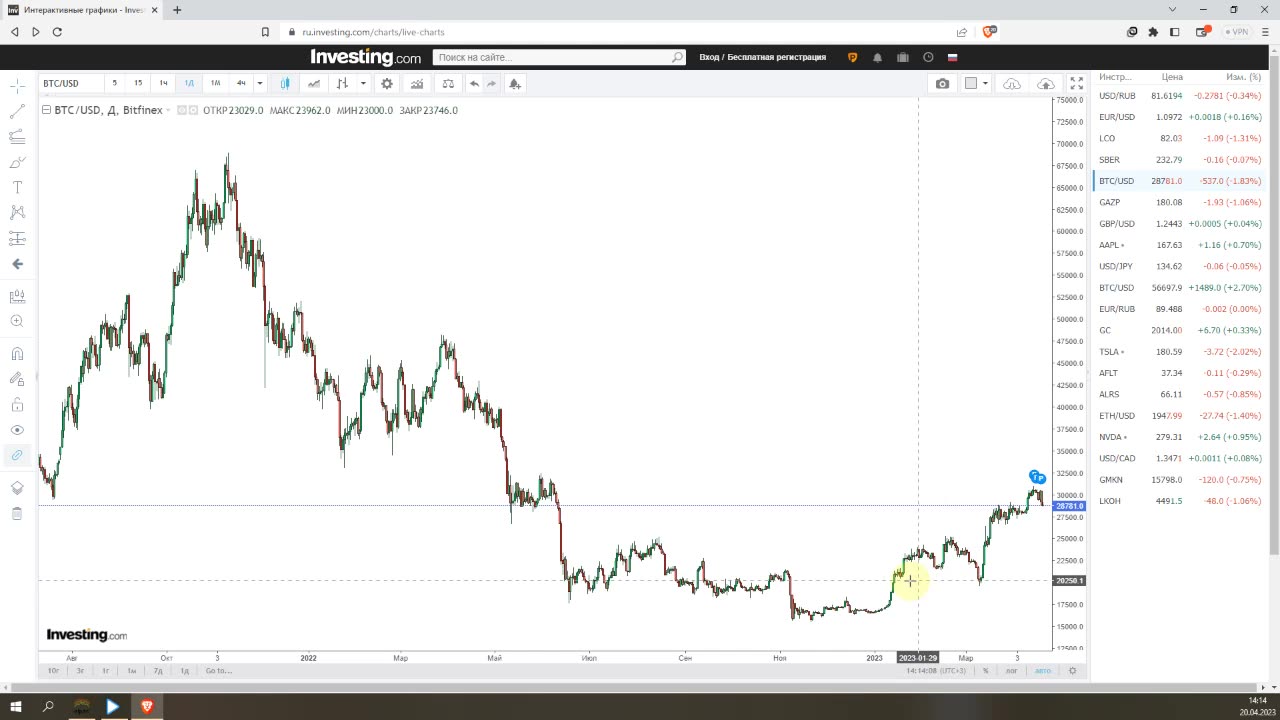Select the trend line drawing tool
Viewport: 1280px width, 720px height.
[17, 112]
